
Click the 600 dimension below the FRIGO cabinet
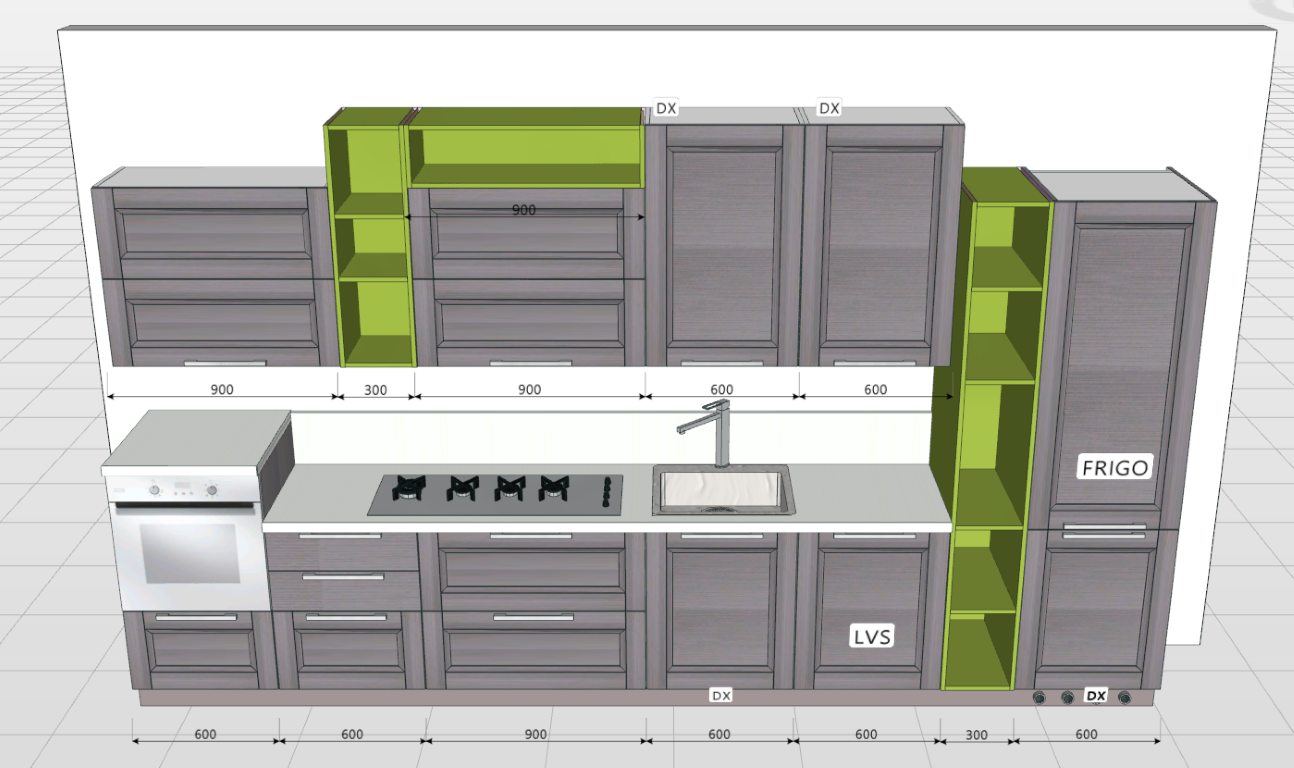(x=1086, y=734)
